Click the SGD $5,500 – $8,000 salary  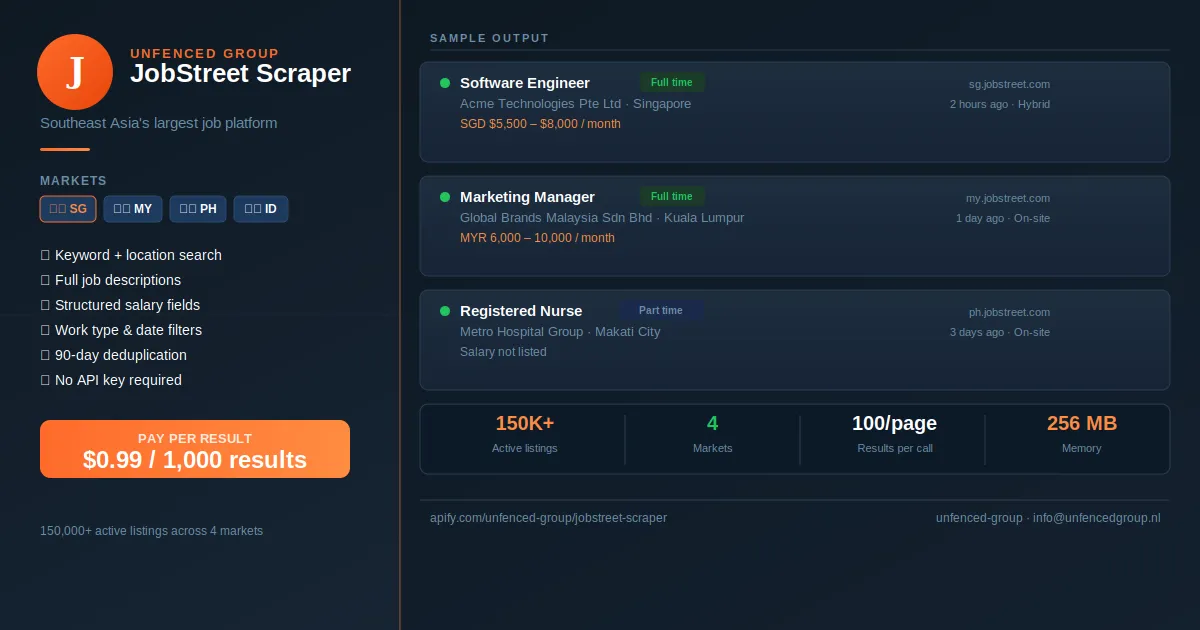coord(540,124)
